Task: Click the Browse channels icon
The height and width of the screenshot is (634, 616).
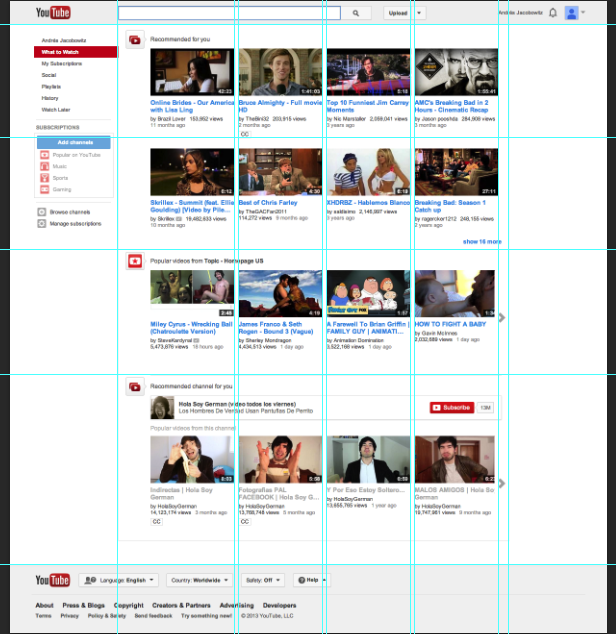Action: click(42, 212)
